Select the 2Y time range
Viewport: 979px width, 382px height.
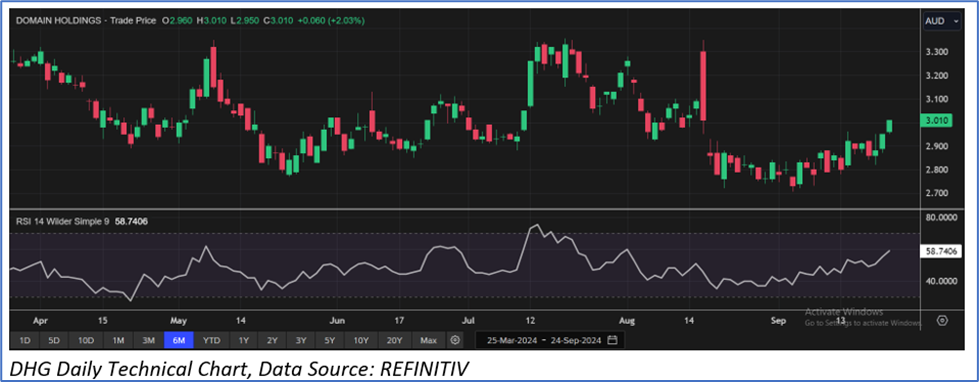click(273, 340)
